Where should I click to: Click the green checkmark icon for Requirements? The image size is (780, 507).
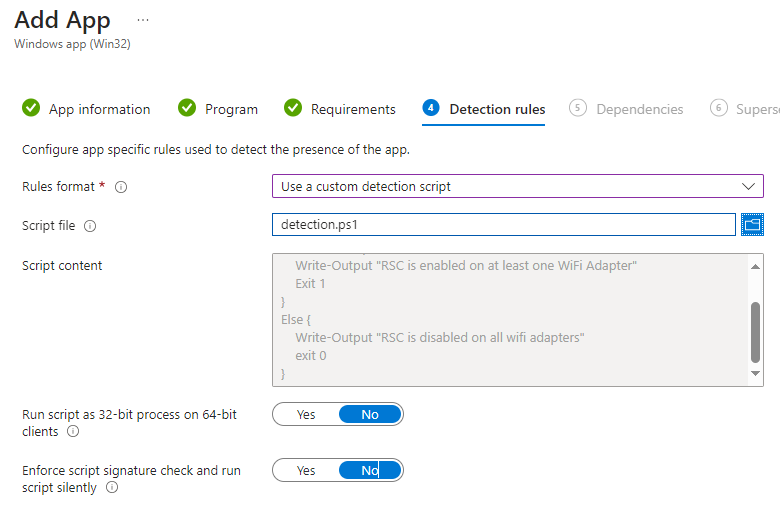point(293,109)
